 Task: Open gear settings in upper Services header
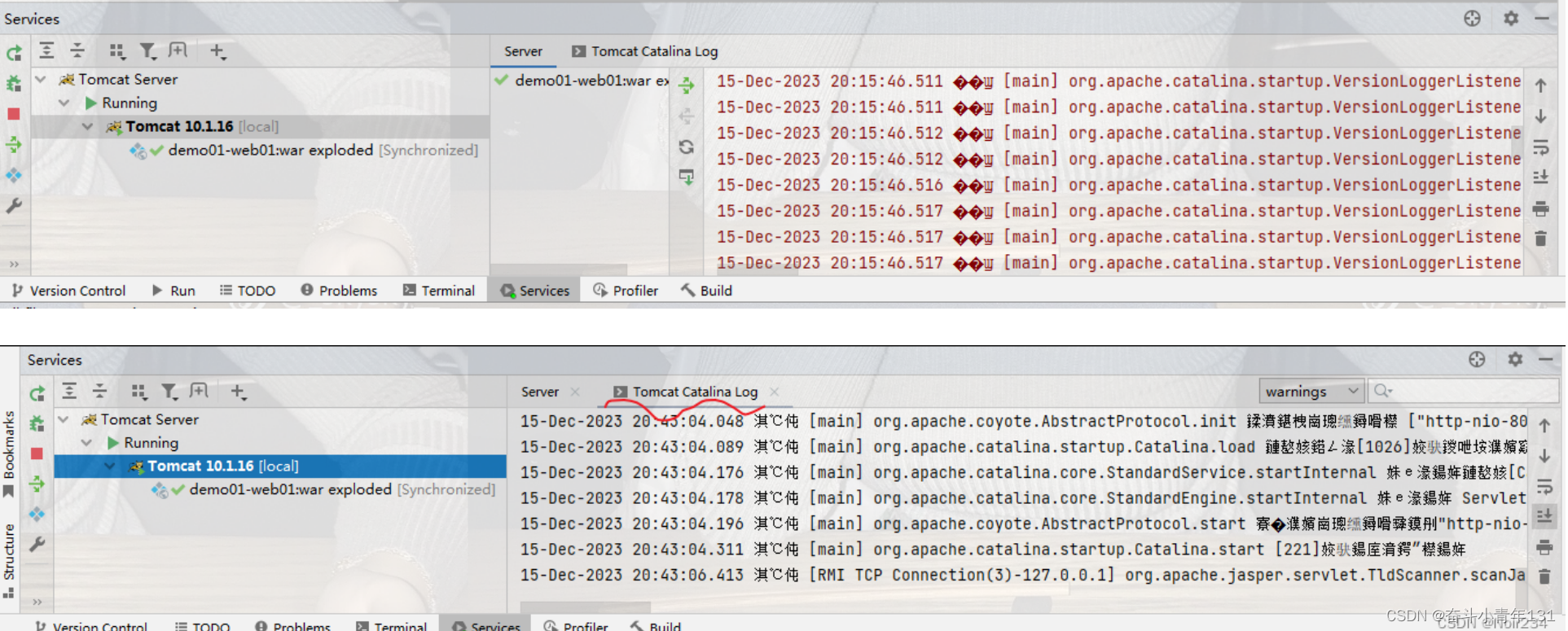coord(1511,18)
